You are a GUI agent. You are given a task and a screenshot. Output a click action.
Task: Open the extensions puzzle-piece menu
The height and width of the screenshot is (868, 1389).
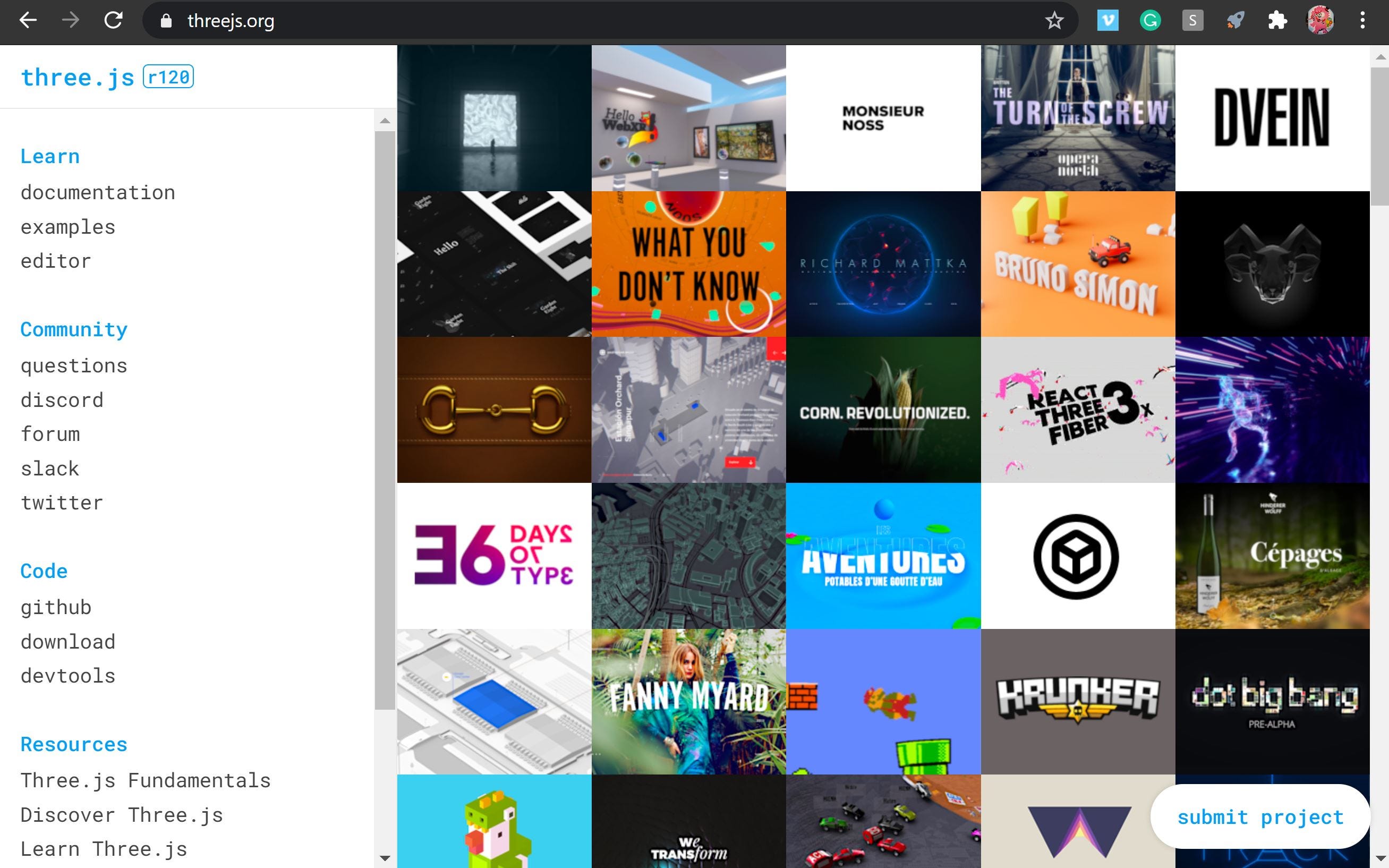pyautogui.click(x=1276, y=21)
